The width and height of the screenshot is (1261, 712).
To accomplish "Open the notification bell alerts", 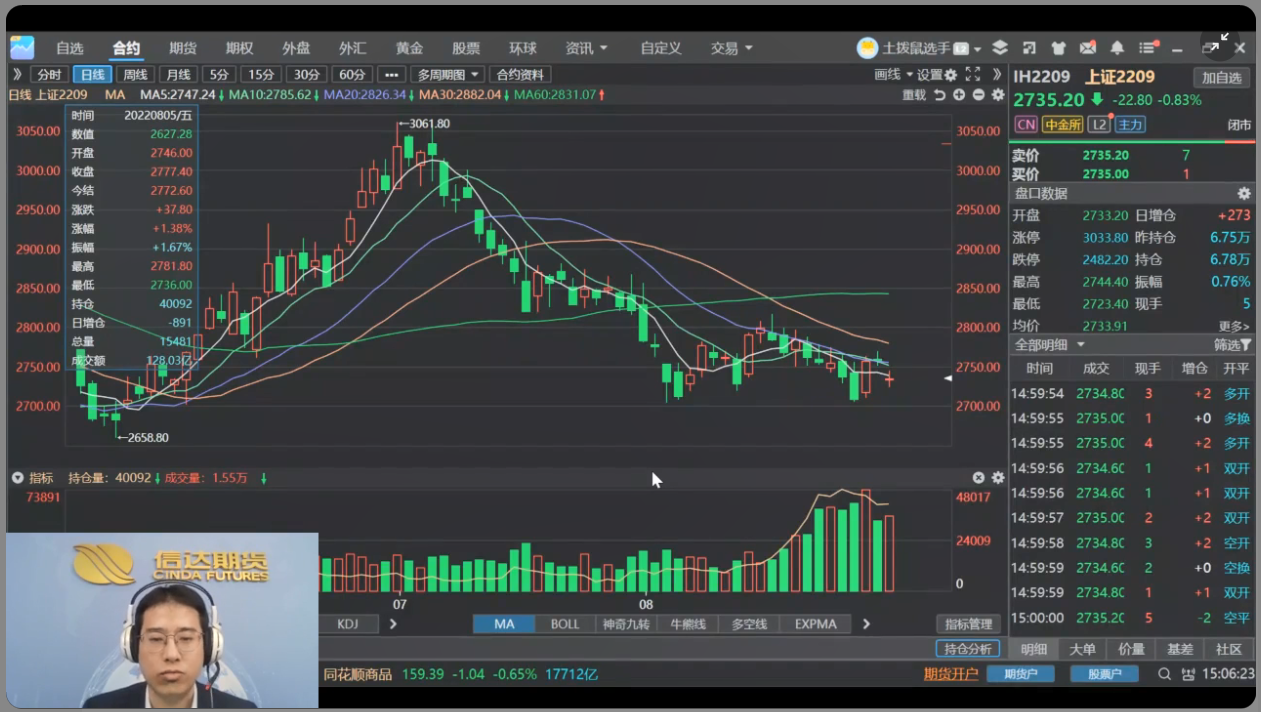I will 1117,48.
